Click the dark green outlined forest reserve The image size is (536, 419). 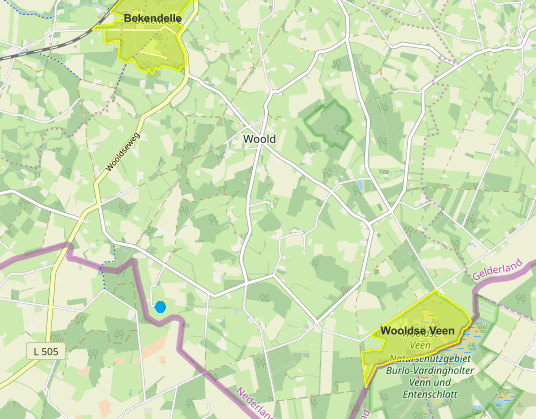328,124
